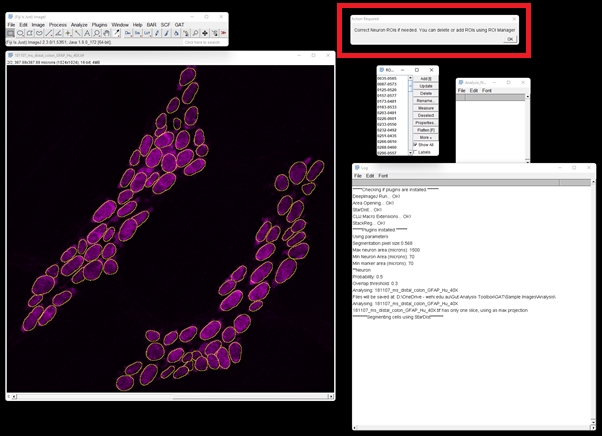The image size is (602, 436).
Task: Select the Oval selection tool
Action: [20, 33]
